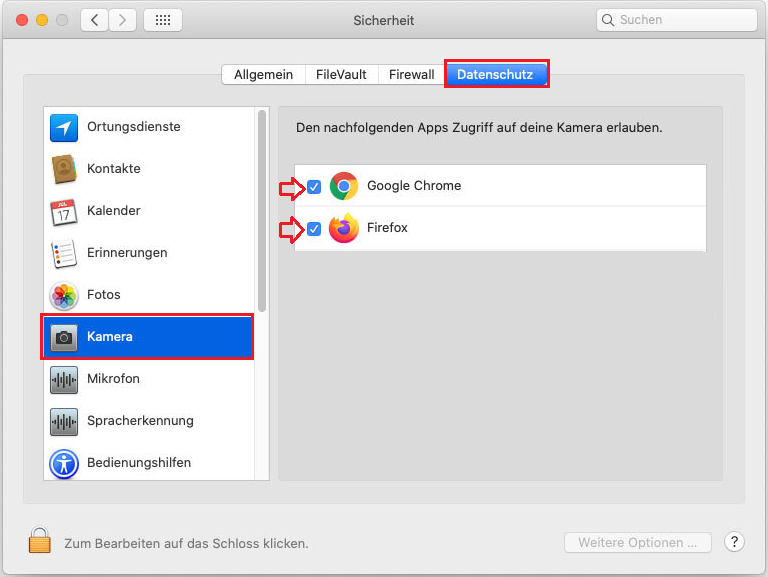This screenshot has height=577, width=768.
Task: Open the FileVault tab
Action: pos(341,75)
